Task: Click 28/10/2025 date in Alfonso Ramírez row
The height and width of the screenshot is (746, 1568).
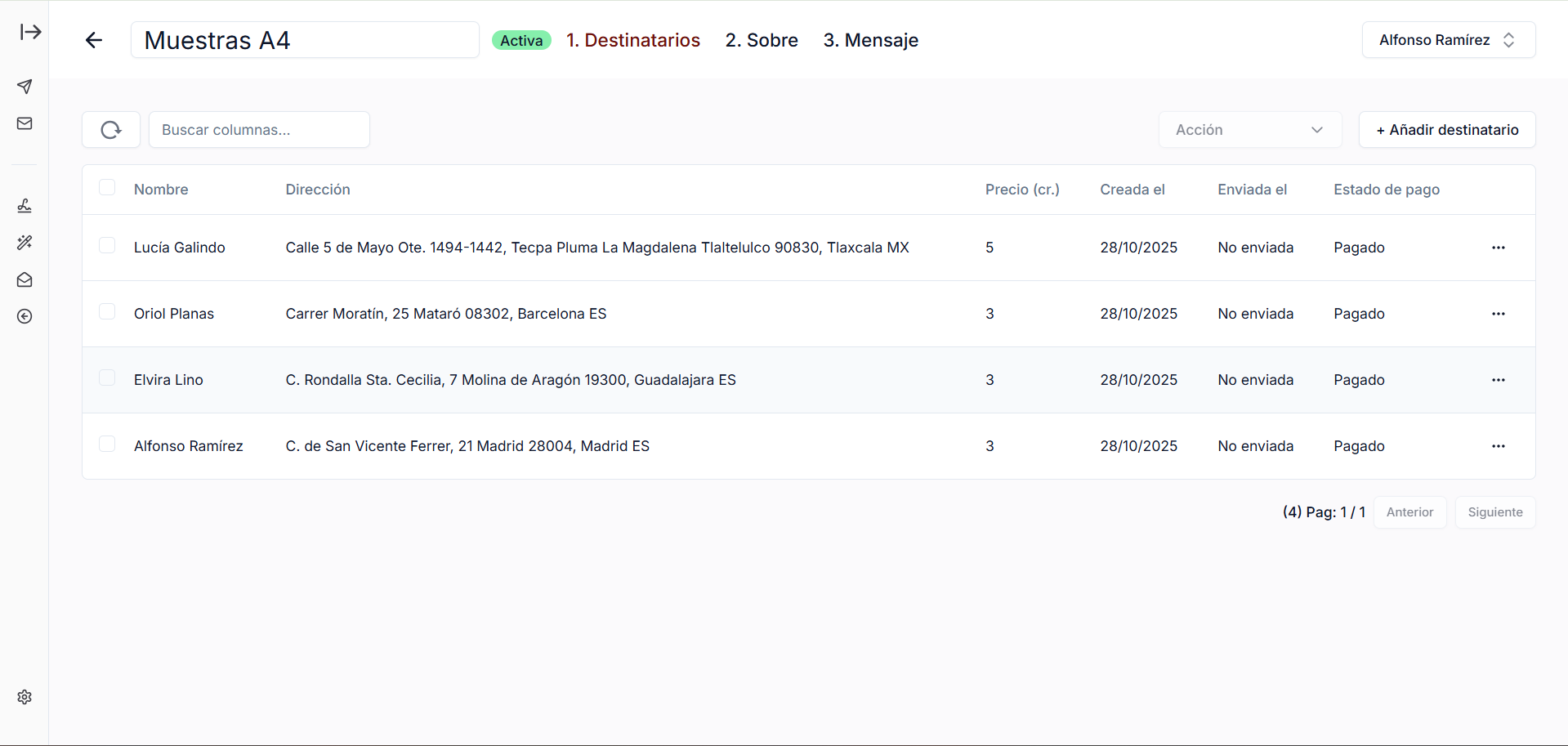Action: [x=1138, y=446]
